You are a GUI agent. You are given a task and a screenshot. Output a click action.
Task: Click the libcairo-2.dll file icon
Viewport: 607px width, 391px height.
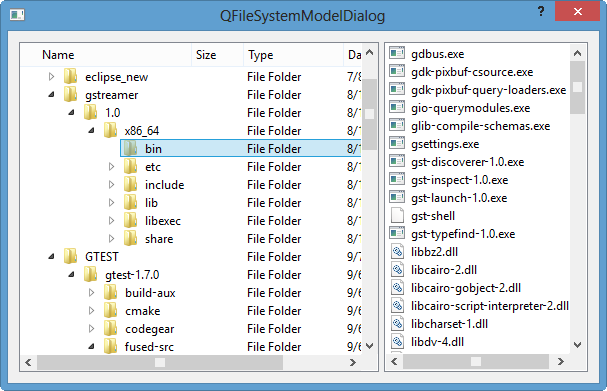click(x=397, y=269)
